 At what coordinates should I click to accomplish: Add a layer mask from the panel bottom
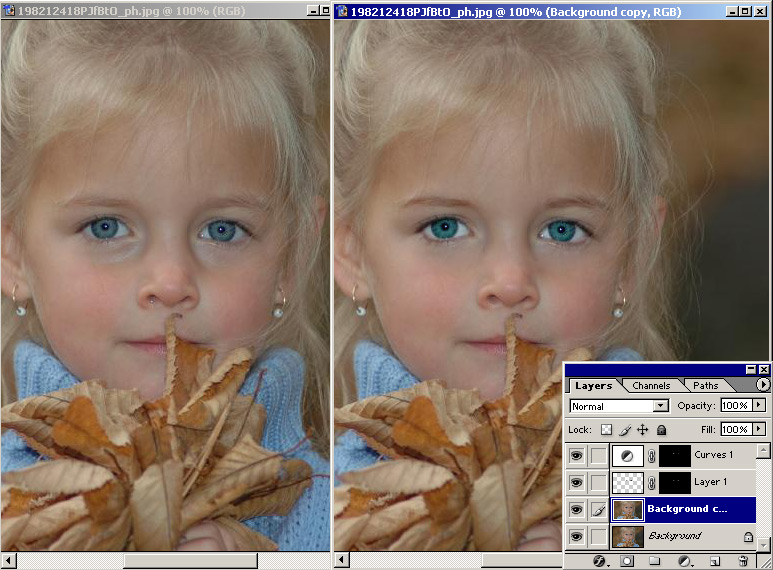coord(627,561)
